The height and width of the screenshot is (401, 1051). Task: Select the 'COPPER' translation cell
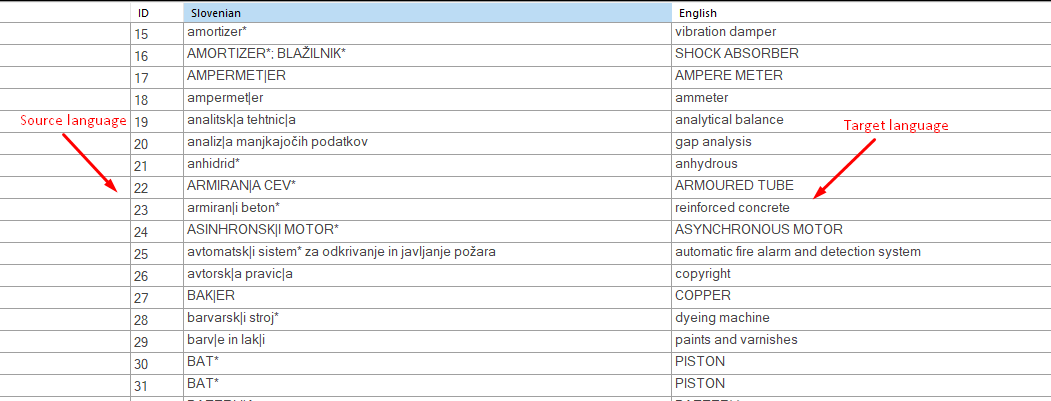pyautogui.click(x=703, y=296)
